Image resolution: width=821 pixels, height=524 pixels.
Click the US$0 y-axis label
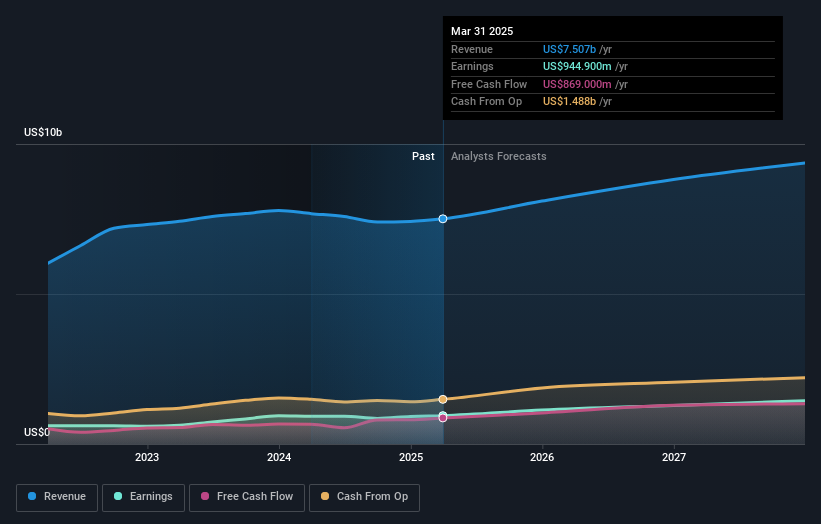point(37,432)
